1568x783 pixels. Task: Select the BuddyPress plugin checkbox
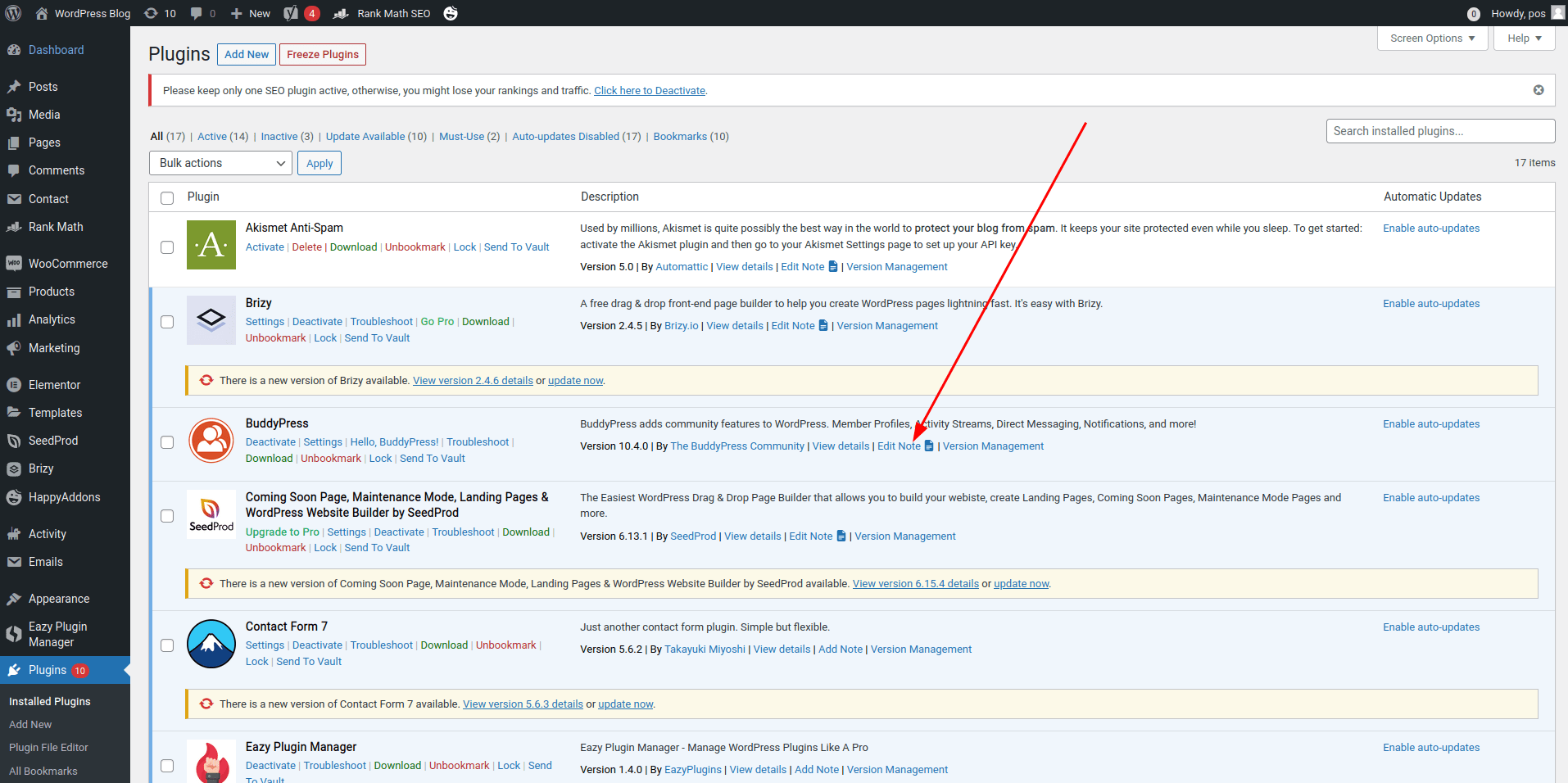click(x=167, y=442)
